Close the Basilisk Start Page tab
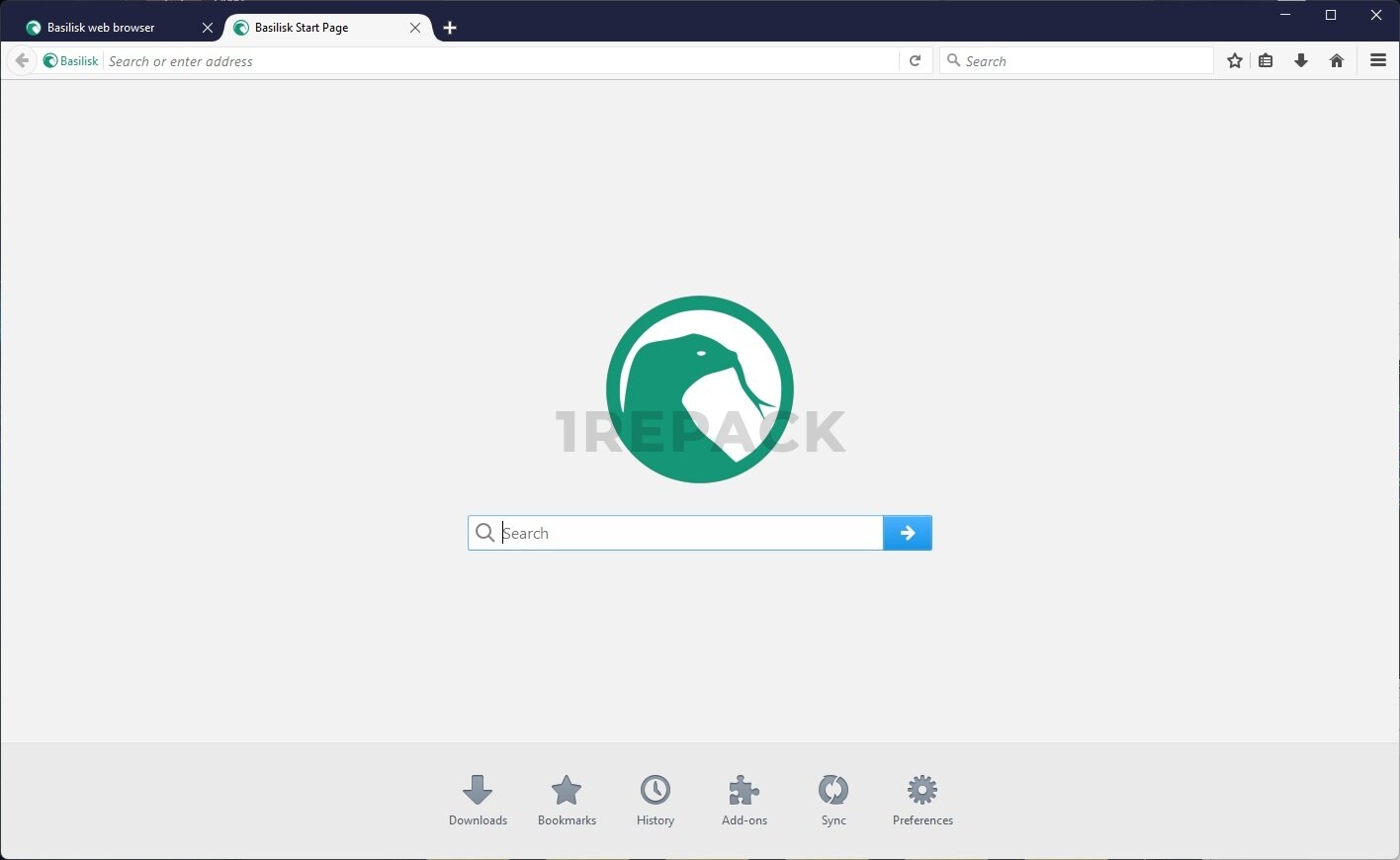 pos(415,28)
